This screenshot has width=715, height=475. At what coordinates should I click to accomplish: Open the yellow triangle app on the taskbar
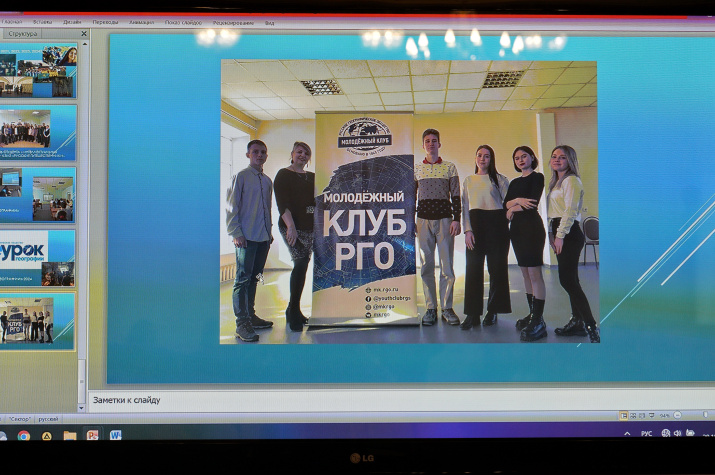tap(47, 436)
